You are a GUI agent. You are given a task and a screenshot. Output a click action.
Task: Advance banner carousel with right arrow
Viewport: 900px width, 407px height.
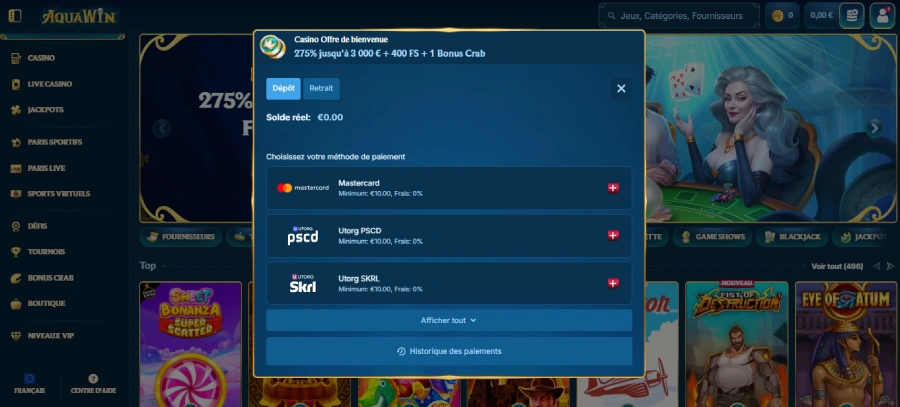coord(874,128)
